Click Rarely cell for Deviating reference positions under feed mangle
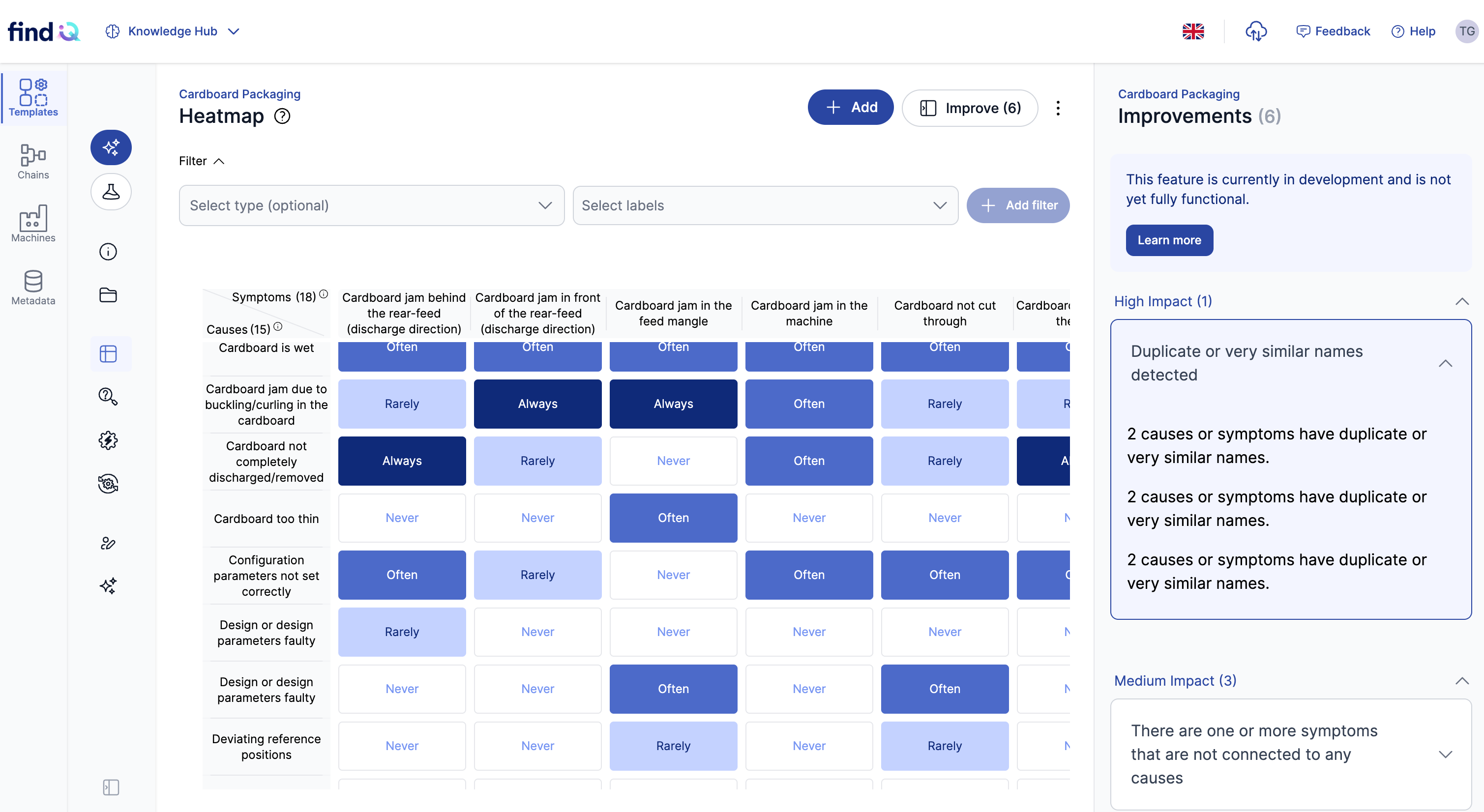Viewport: 1484px width, 812px height. coord(674,746)
